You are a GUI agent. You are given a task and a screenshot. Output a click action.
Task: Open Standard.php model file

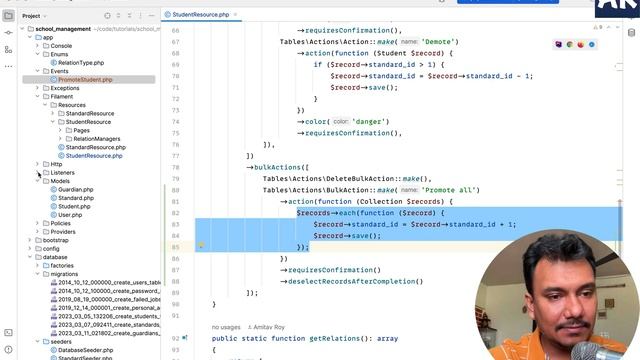click(x=76, y=198)
